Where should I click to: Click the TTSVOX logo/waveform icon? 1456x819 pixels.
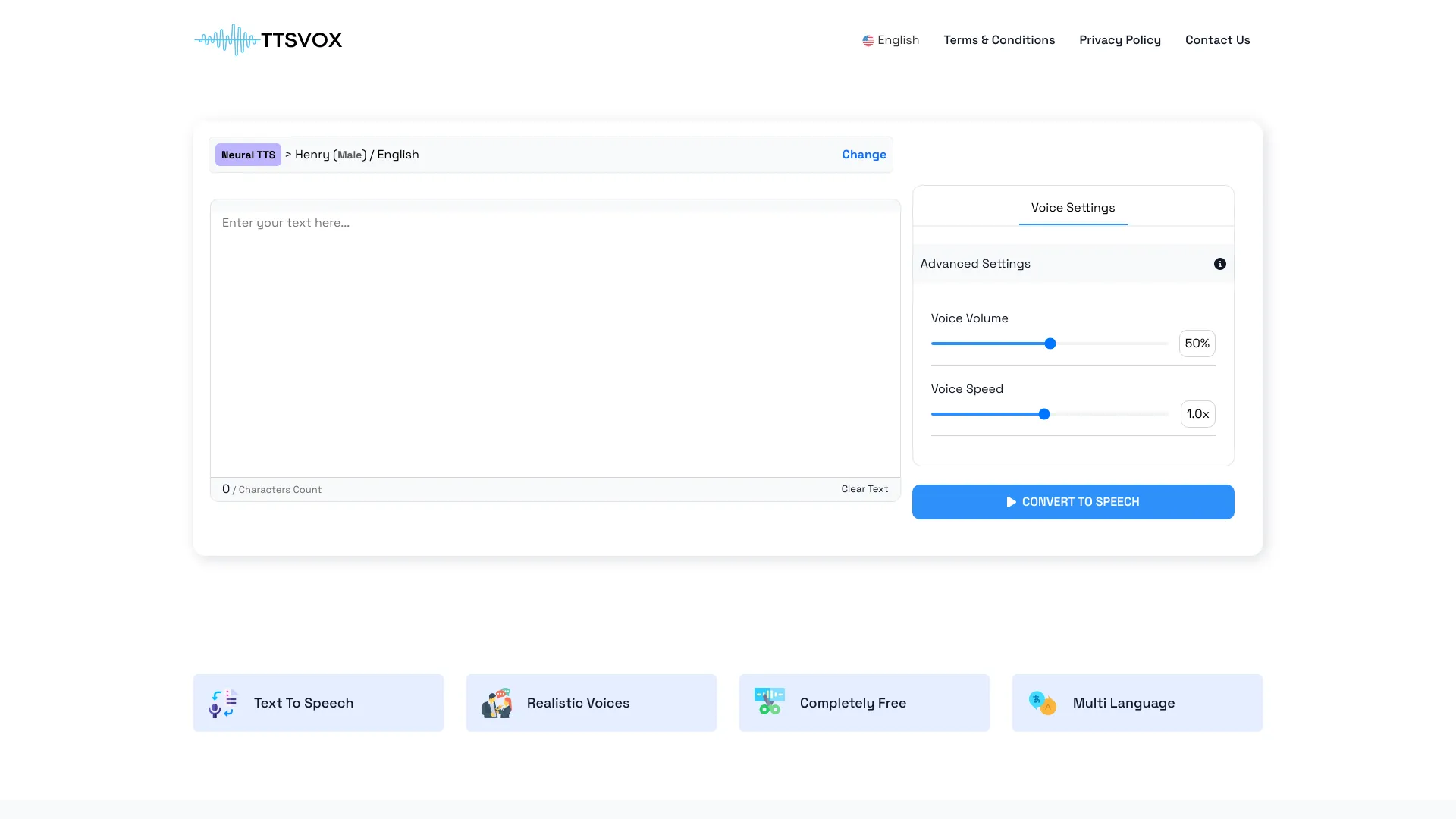click(225, 40)
